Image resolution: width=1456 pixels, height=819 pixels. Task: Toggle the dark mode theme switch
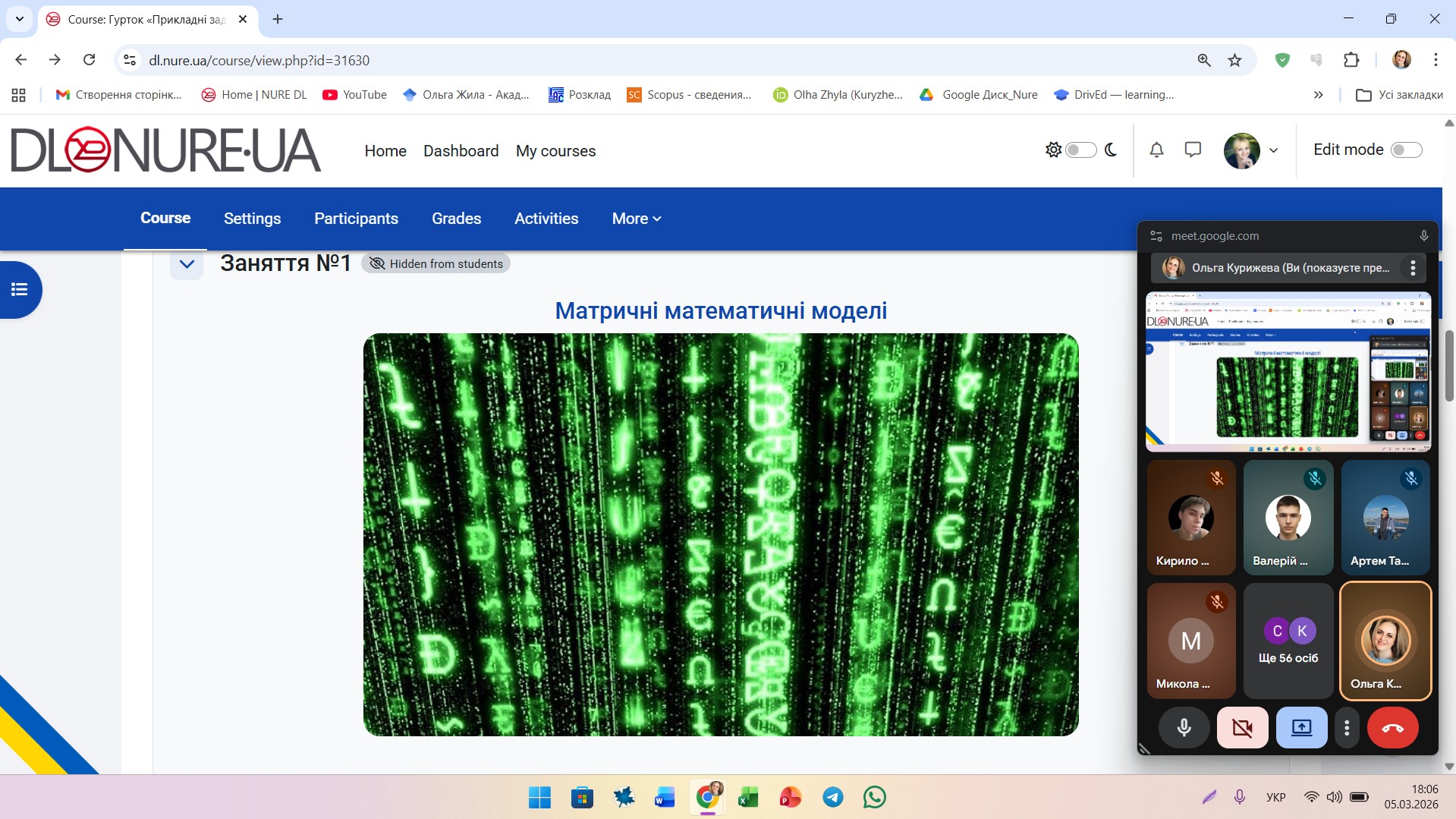(1080, 150)
